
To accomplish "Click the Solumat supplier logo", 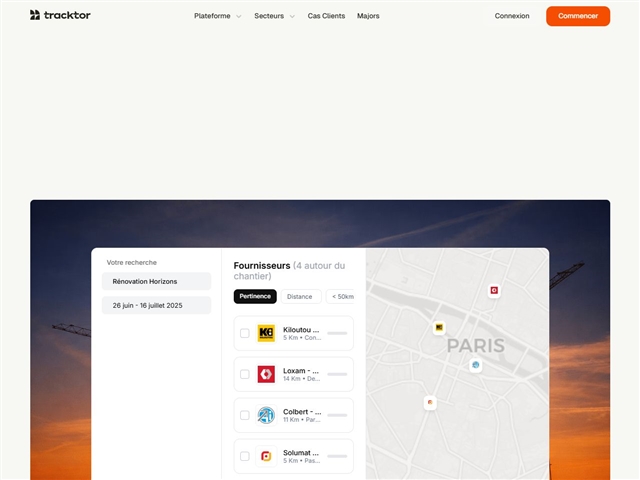I will point(266,456).
